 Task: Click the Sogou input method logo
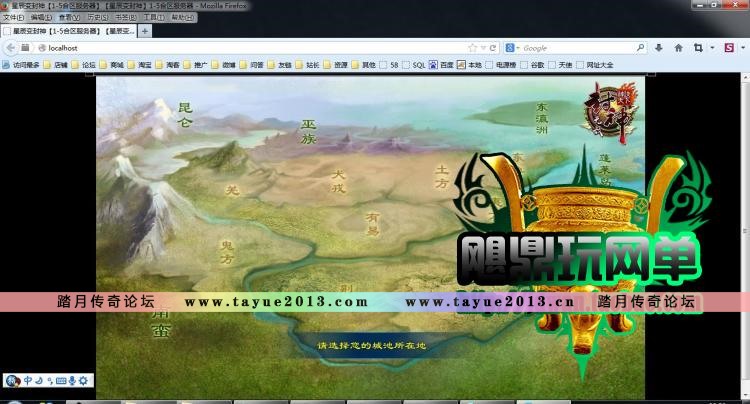[13, 381]
